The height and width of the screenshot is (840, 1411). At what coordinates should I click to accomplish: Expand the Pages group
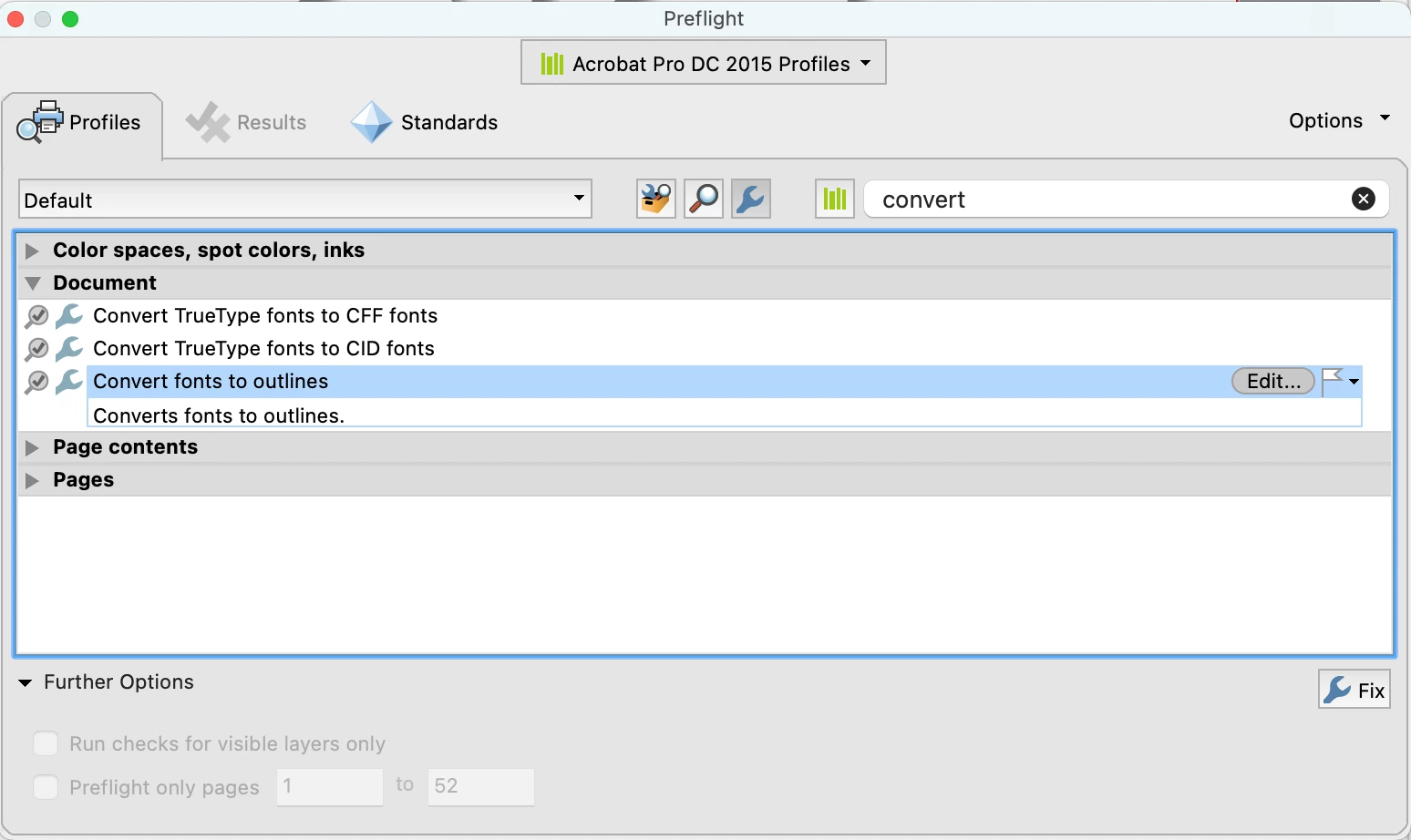tap(33, 480)
